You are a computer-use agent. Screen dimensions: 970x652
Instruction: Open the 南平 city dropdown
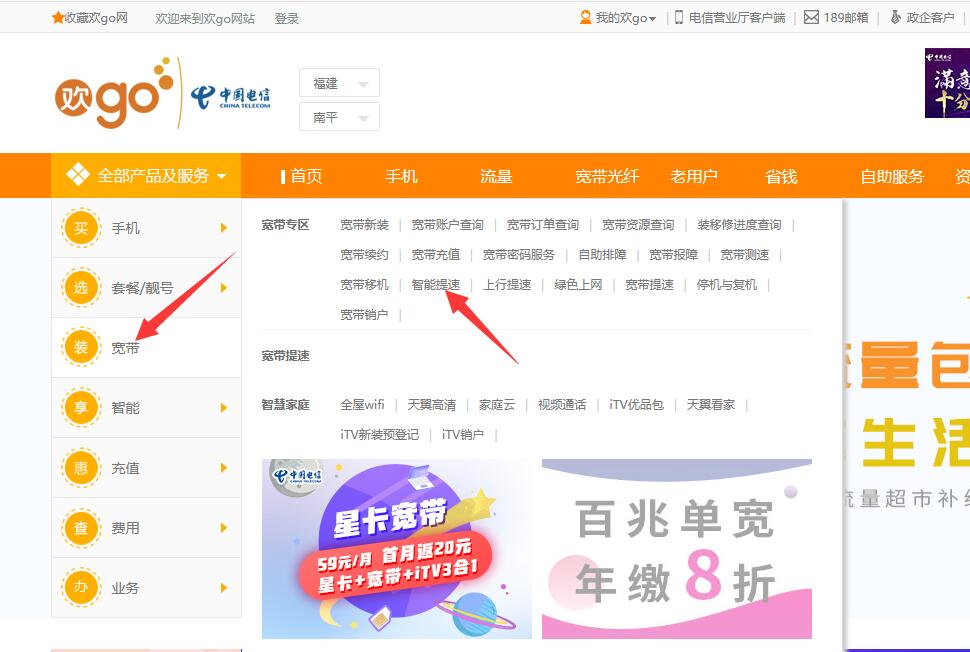(339, 117)
